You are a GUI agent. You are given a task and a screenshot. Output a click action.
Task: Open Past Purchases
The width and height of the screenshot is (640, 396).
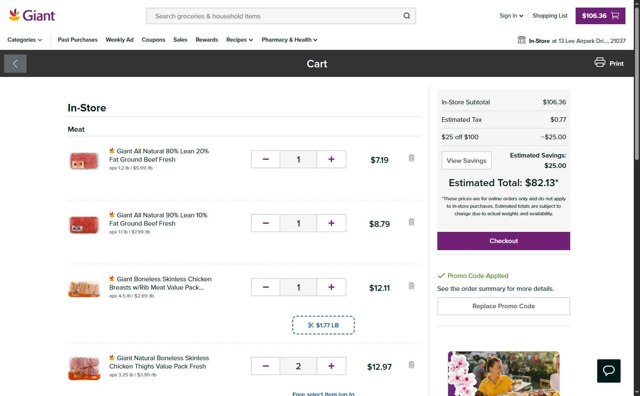point(78,40)
